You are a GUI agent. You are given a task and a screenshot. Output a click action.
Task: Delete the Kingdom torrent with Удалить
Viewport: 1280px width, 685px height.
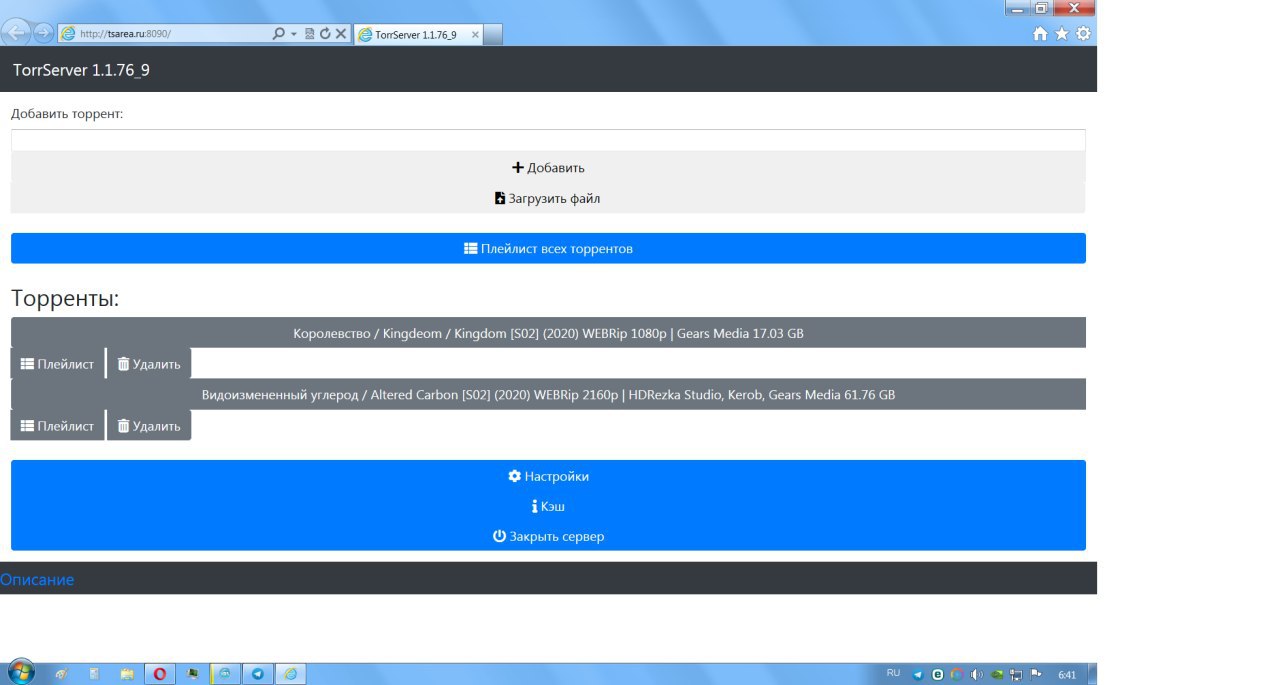(x=149, y=364)
